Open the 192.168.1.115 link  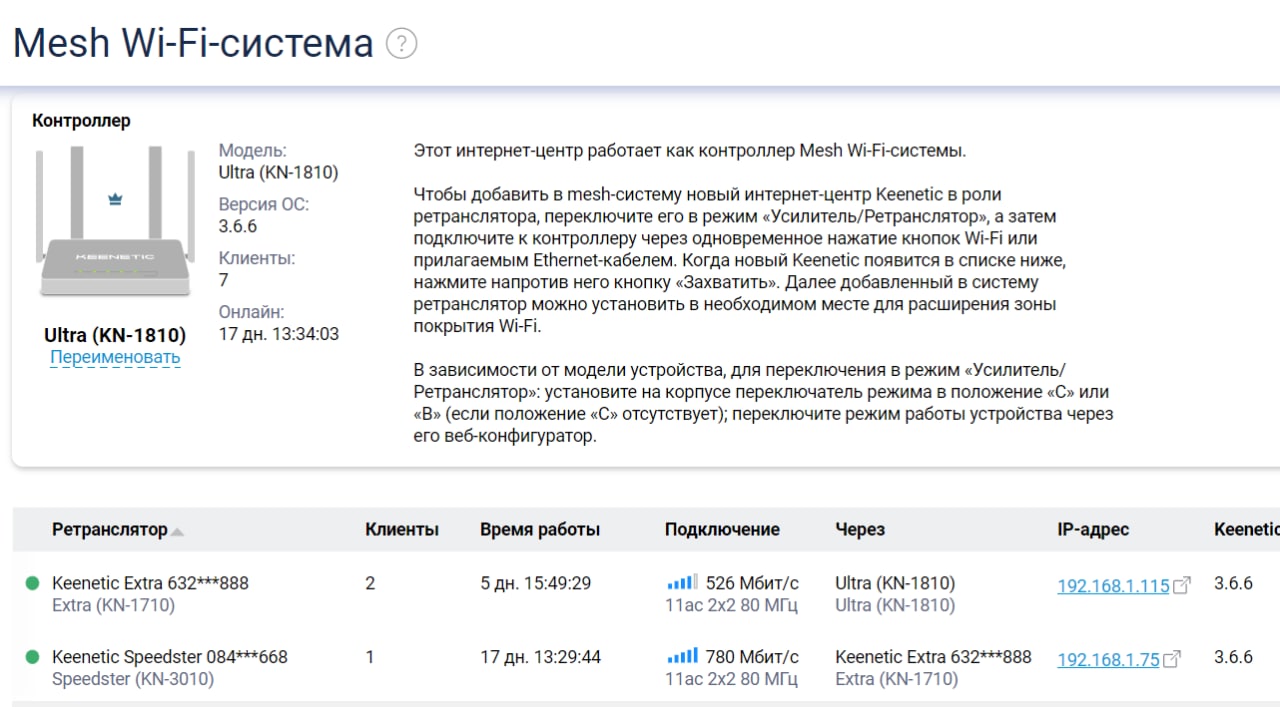pos(1113,586)
